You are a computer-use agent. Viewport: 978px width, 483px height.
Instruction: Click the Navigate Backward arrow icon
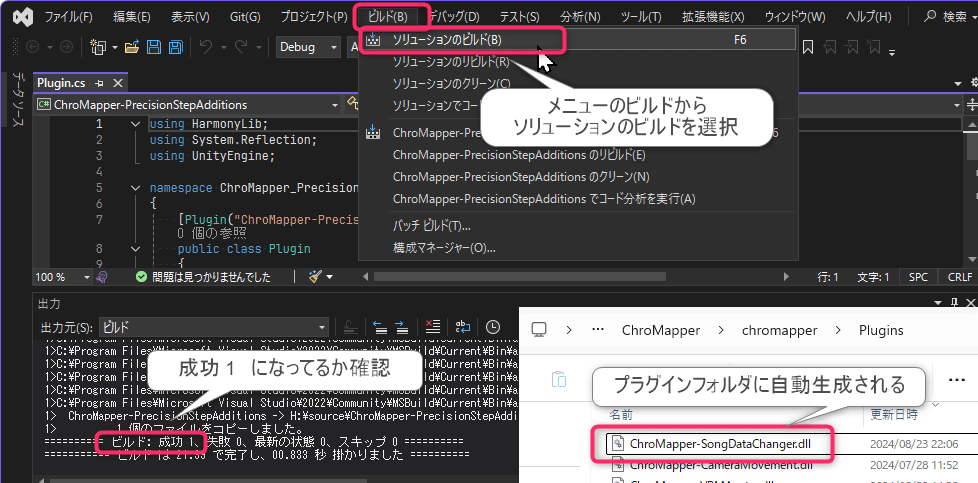32,47
